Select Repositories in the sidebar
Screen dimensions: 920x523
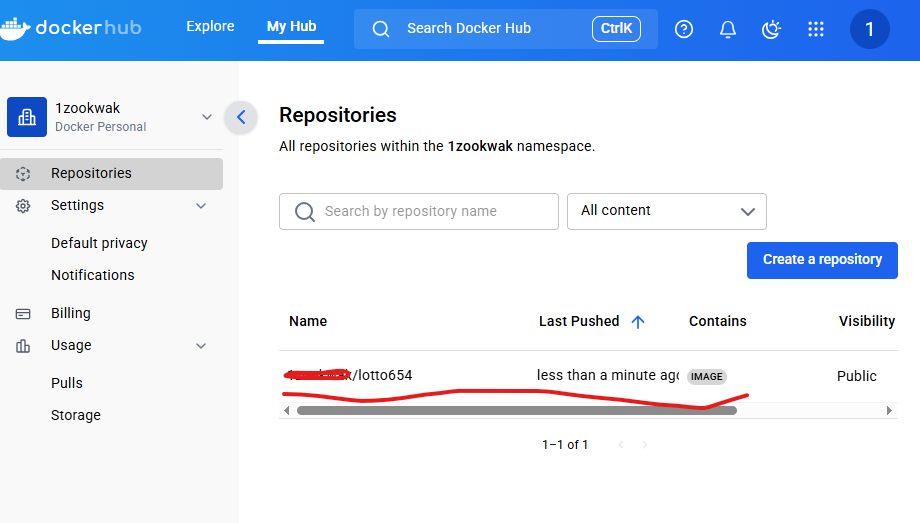coord(111,174)
